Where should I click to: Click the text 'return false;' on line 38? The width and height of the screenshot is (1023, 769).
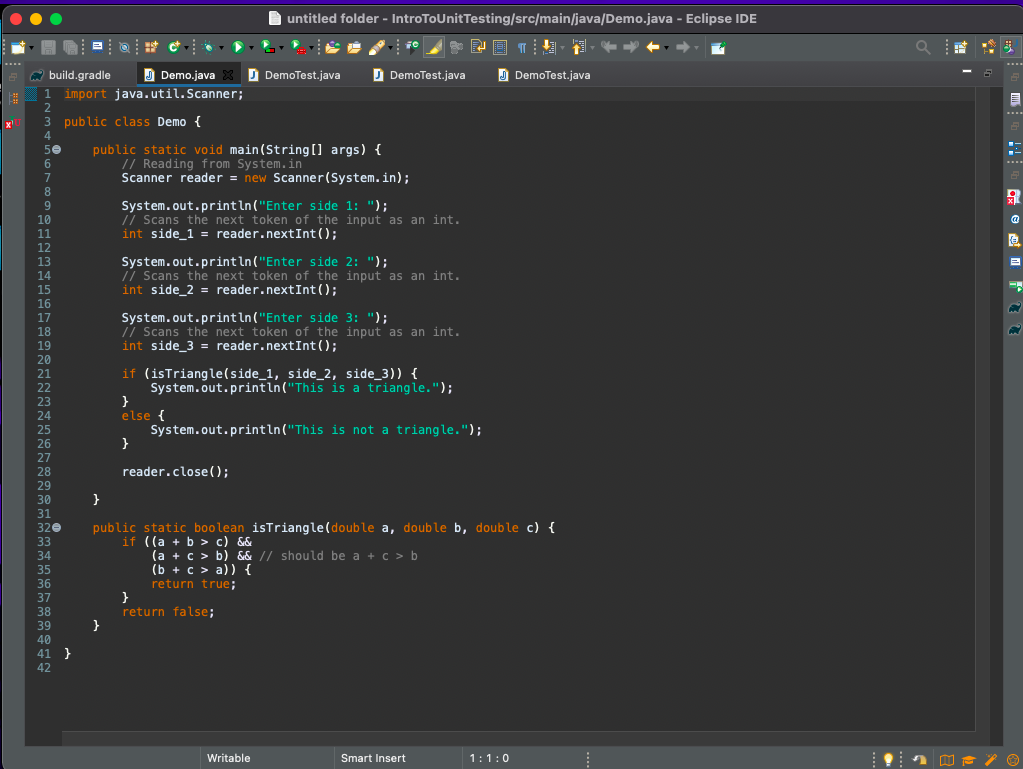tap(168, 612)
